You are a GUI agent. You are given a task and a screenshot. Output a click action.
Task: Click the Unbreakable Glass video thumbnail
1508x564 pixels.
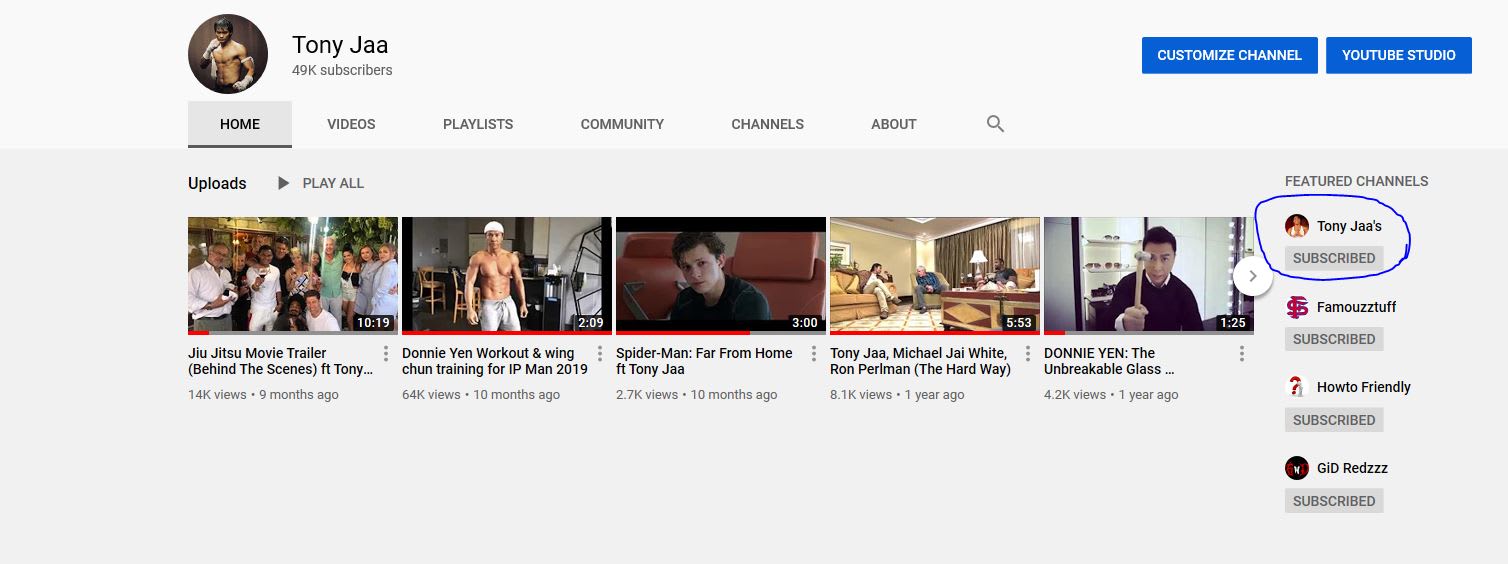click(1149, 275)
